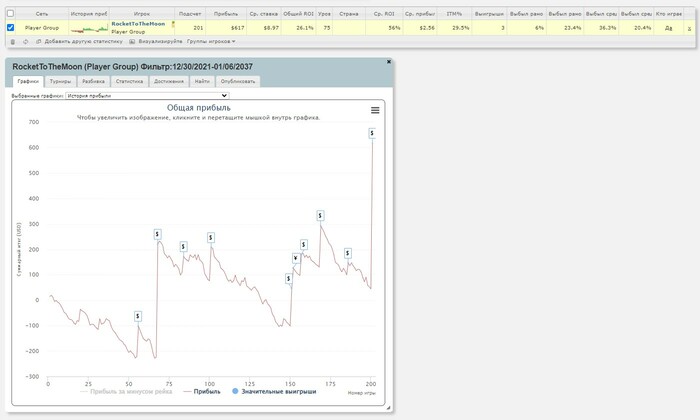700x420 pixels.
Task: Click the 'Выигрыши' column header
Action: tap(489, 14)
